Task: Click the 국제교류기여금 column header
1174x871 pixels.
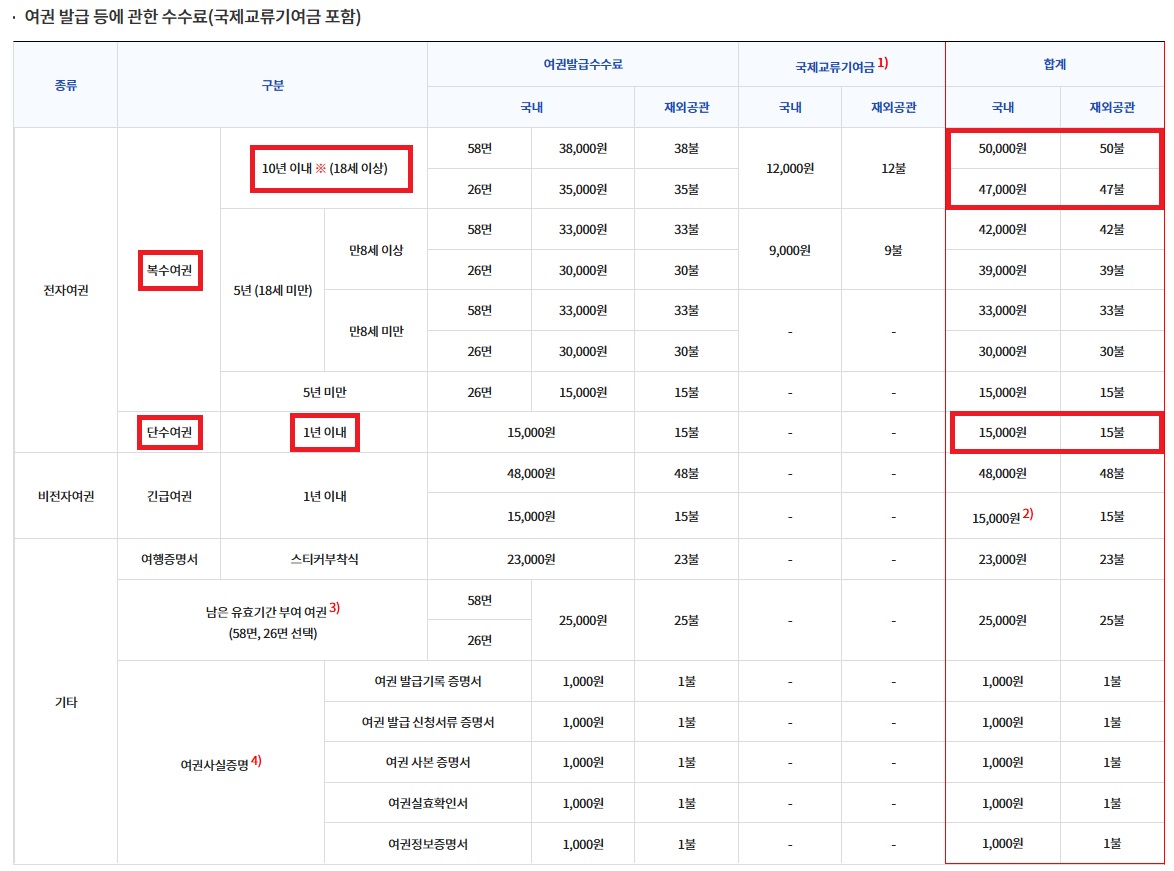Action: point(839,62)
